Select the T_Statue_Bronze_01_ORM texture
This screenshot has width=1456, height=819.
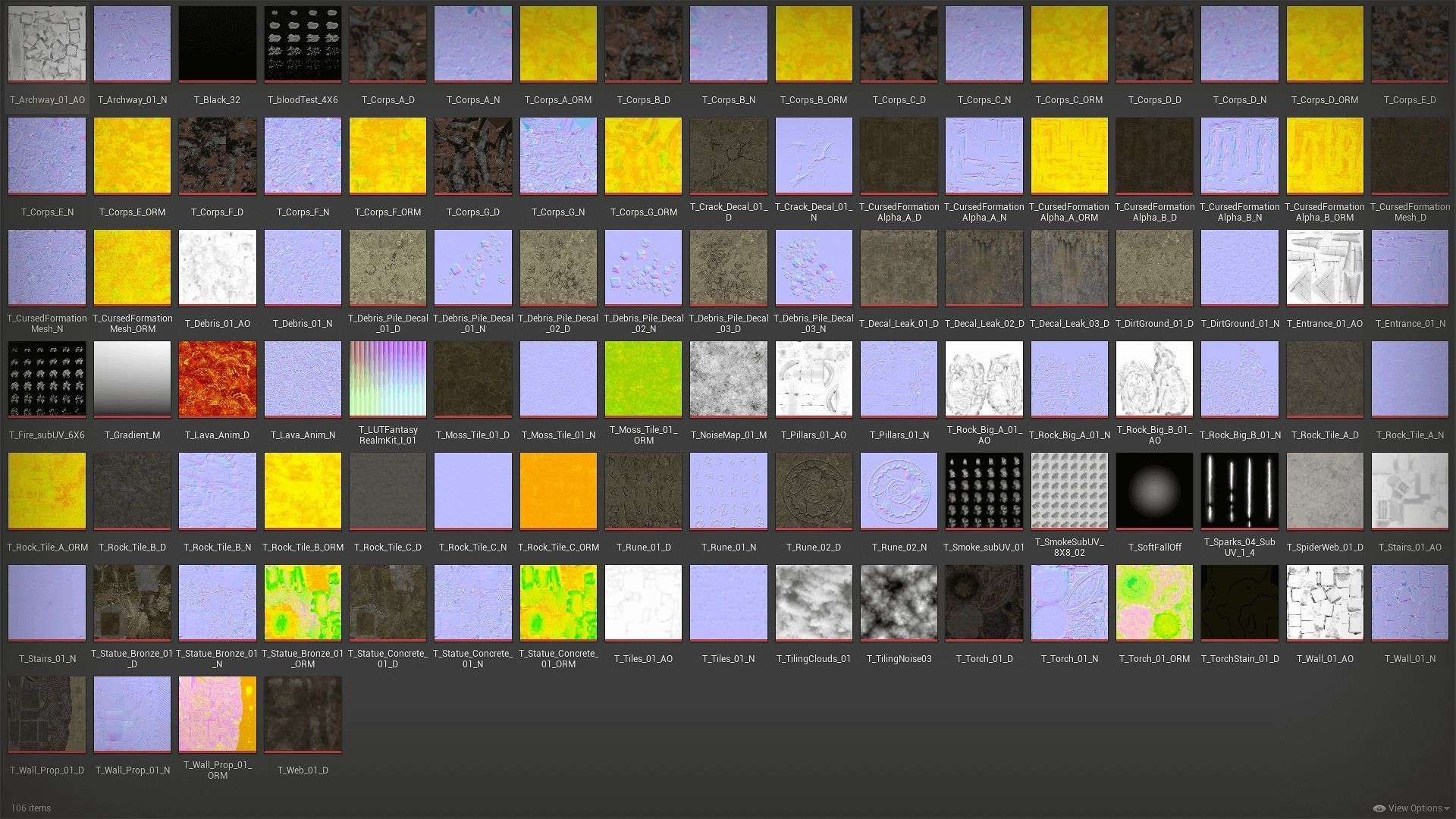coord(303,602)
